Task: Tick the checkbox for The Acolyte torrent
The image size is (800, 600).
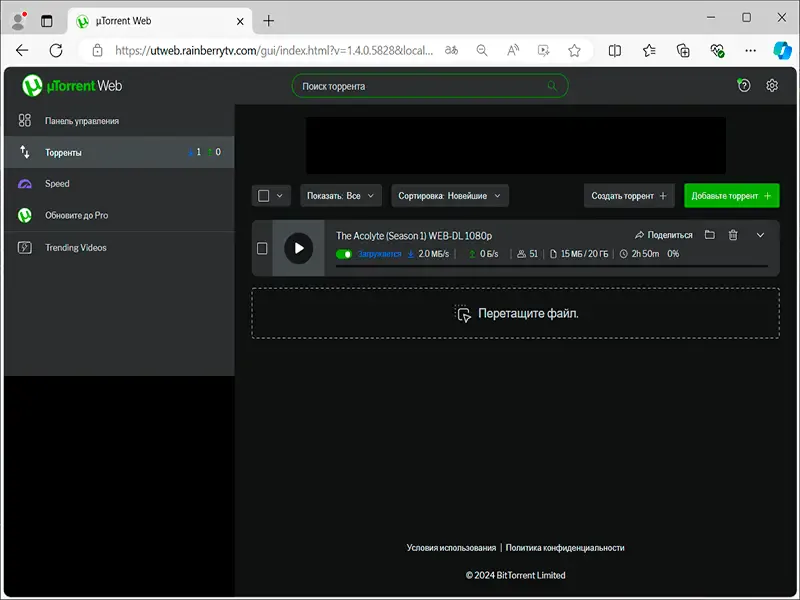Action: pos(262,248)
